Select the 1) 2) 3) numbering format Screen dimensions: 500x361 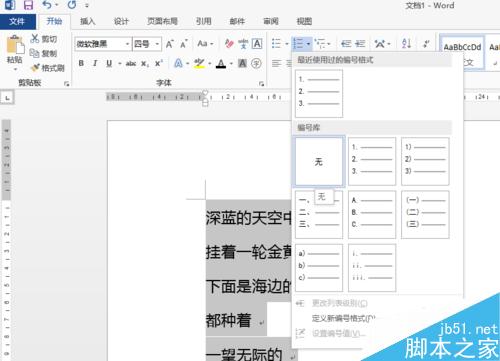425,161
